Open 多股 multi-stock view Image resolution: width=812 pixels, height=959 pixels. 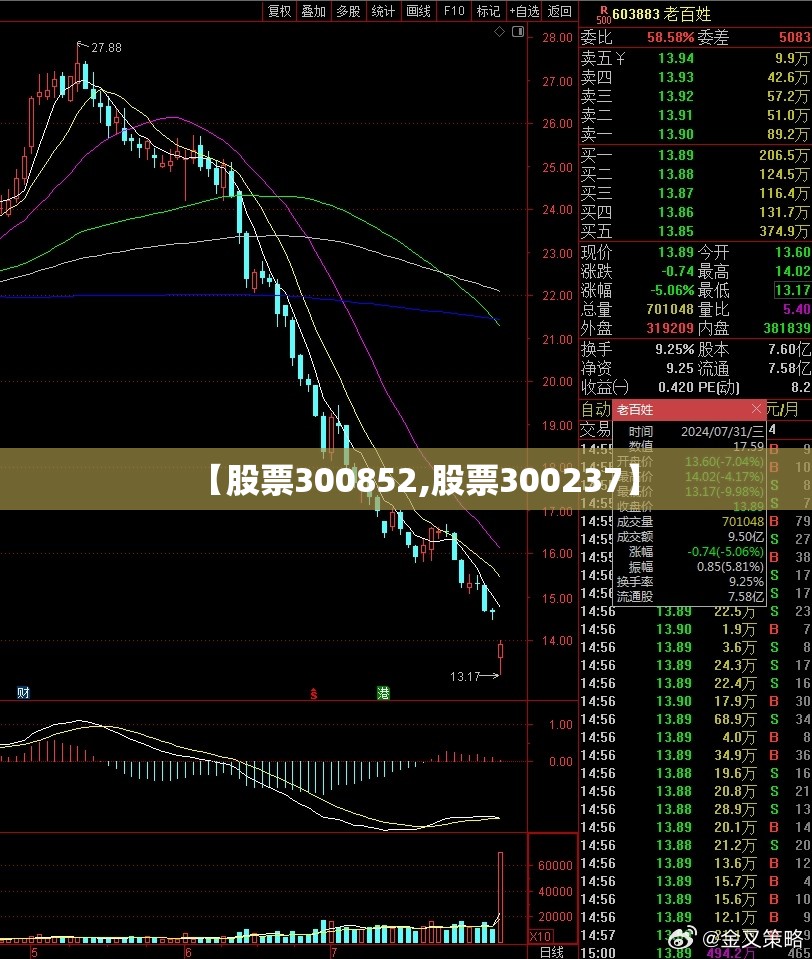coord(349,11)
